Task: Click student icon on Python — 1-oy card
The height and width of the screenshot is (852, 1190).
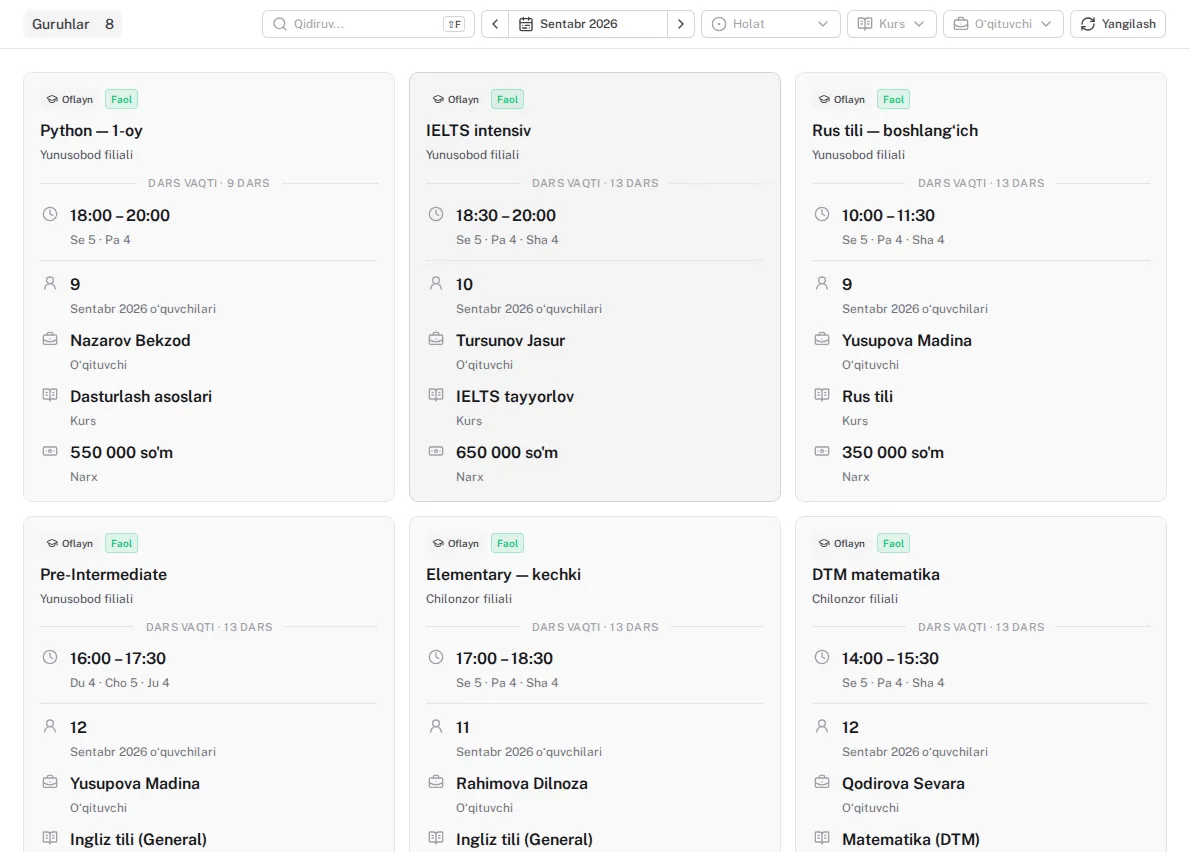Action: tap(50, 284)
